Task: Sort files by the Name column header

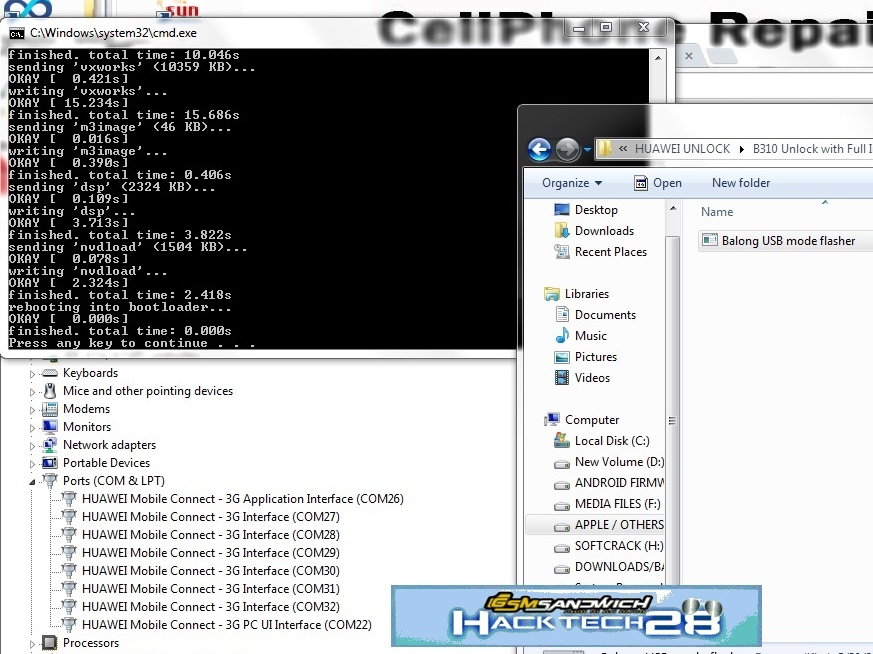Action: click(x=717, y=212)
